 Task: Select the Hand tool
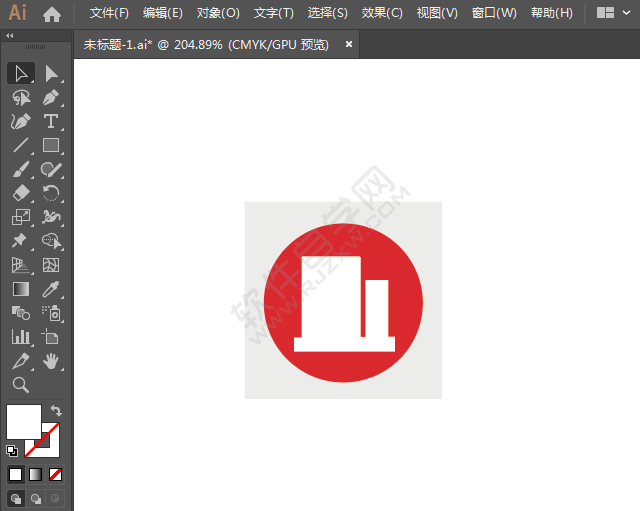pyautogui.click(x=51, y=361)
